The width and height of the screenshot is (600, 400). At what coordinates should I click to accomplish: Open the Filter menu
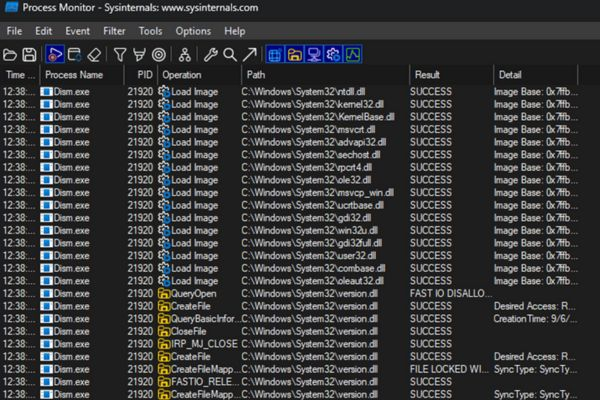pos(114,31)
